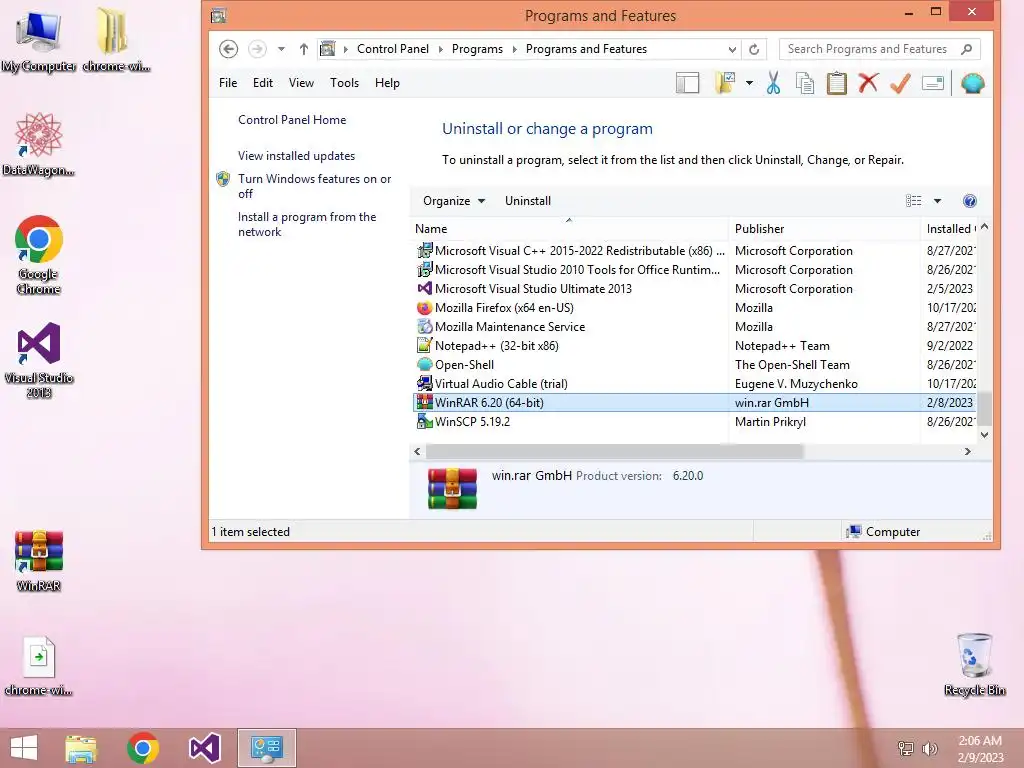The image size is (1024, 768).
Task: Open the folder options dropdown arrow
Action: (749, 84)
